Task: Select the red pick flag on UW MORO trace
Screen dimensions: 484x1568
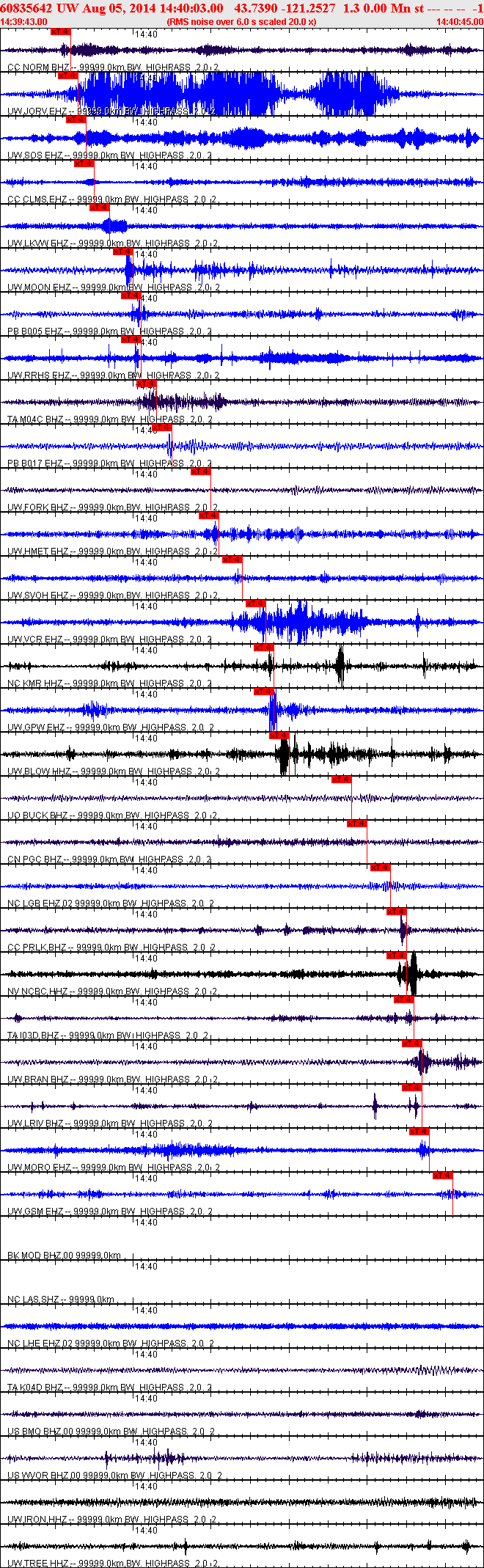Action: pos(419,1132)
